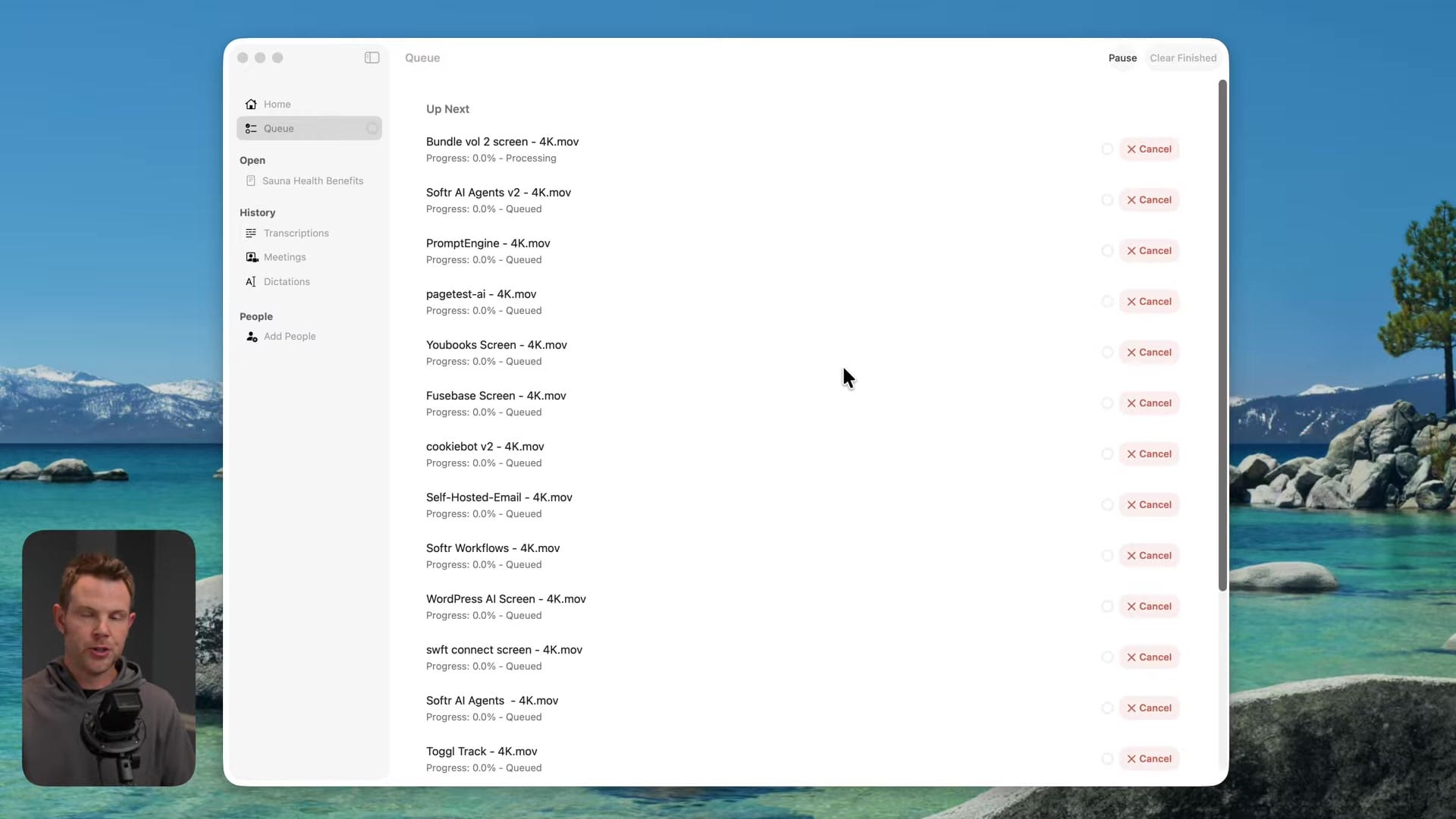The image size is (1456, 819).
Task: Toggle the sidebar panel icon
Action: pyautogui.click(x=372, y=58)
